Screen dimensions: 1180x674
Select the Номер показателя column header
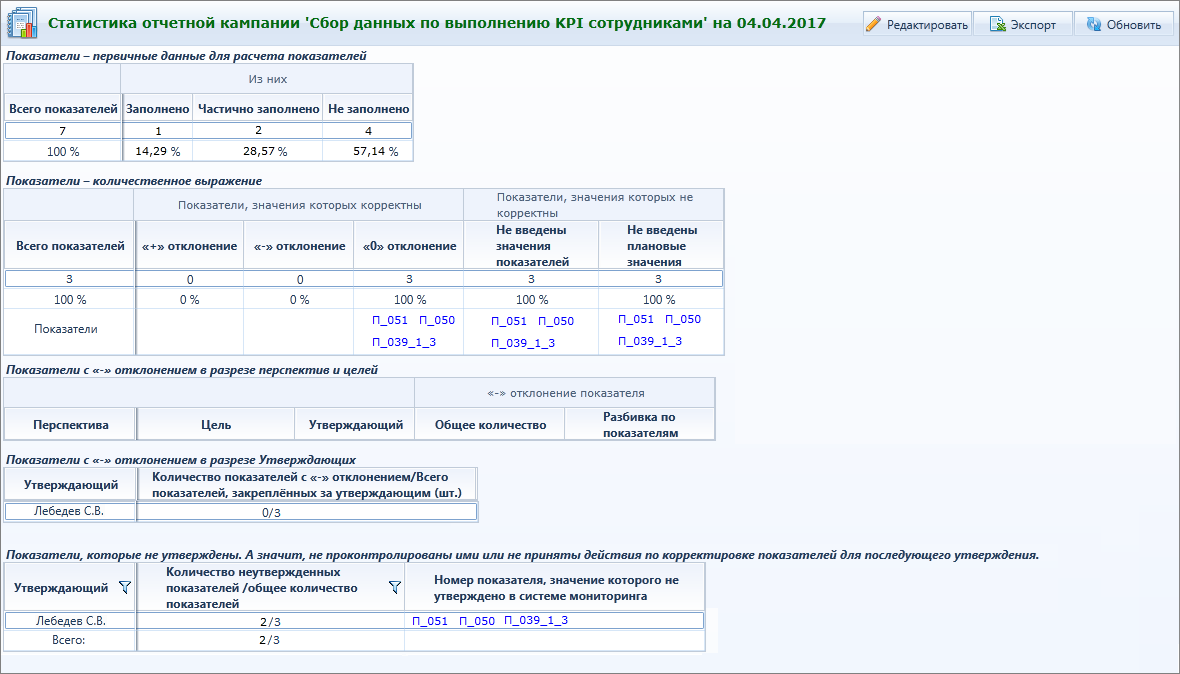(x=556, y=588)
